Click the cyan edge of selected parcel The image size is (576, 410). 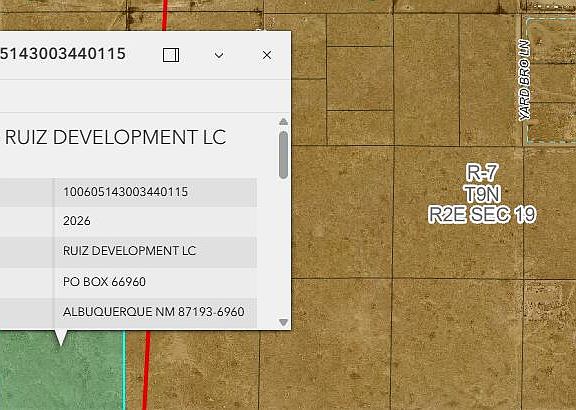coord(124,369)
